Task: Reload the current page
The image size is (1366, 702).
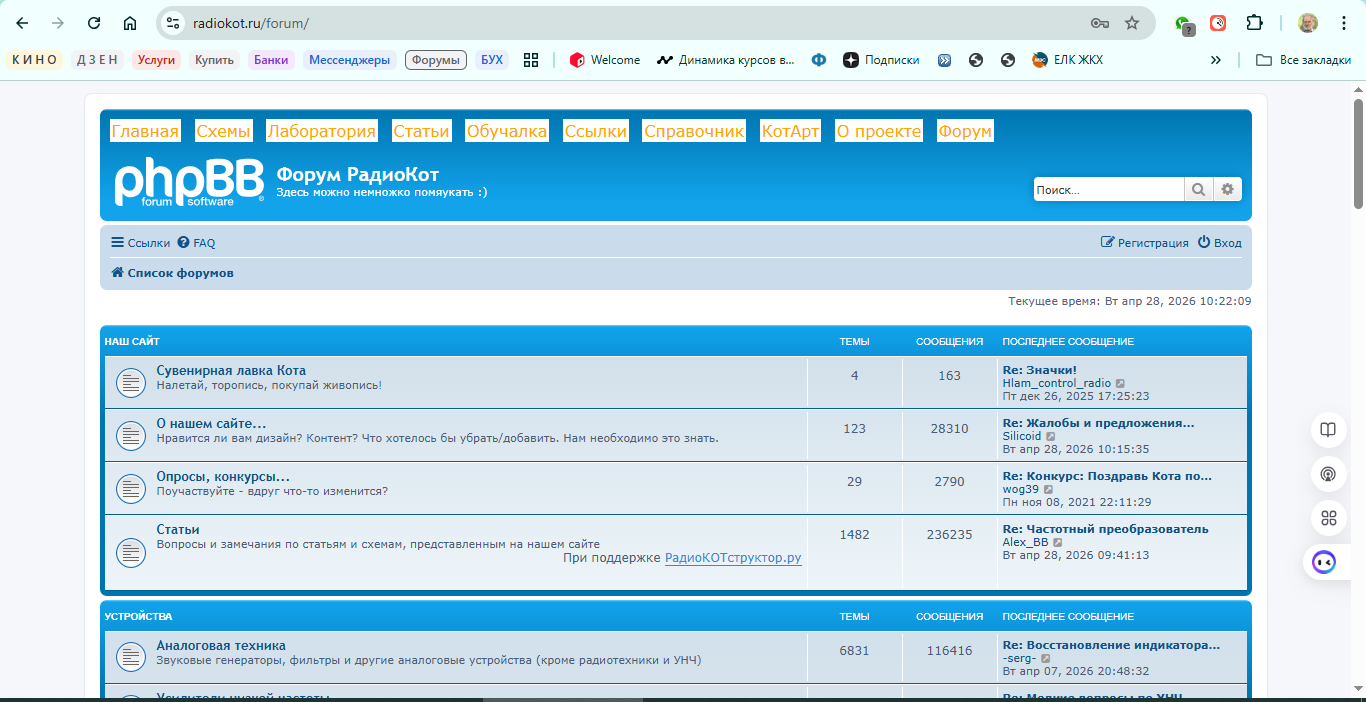Action: tap(94, 23)
